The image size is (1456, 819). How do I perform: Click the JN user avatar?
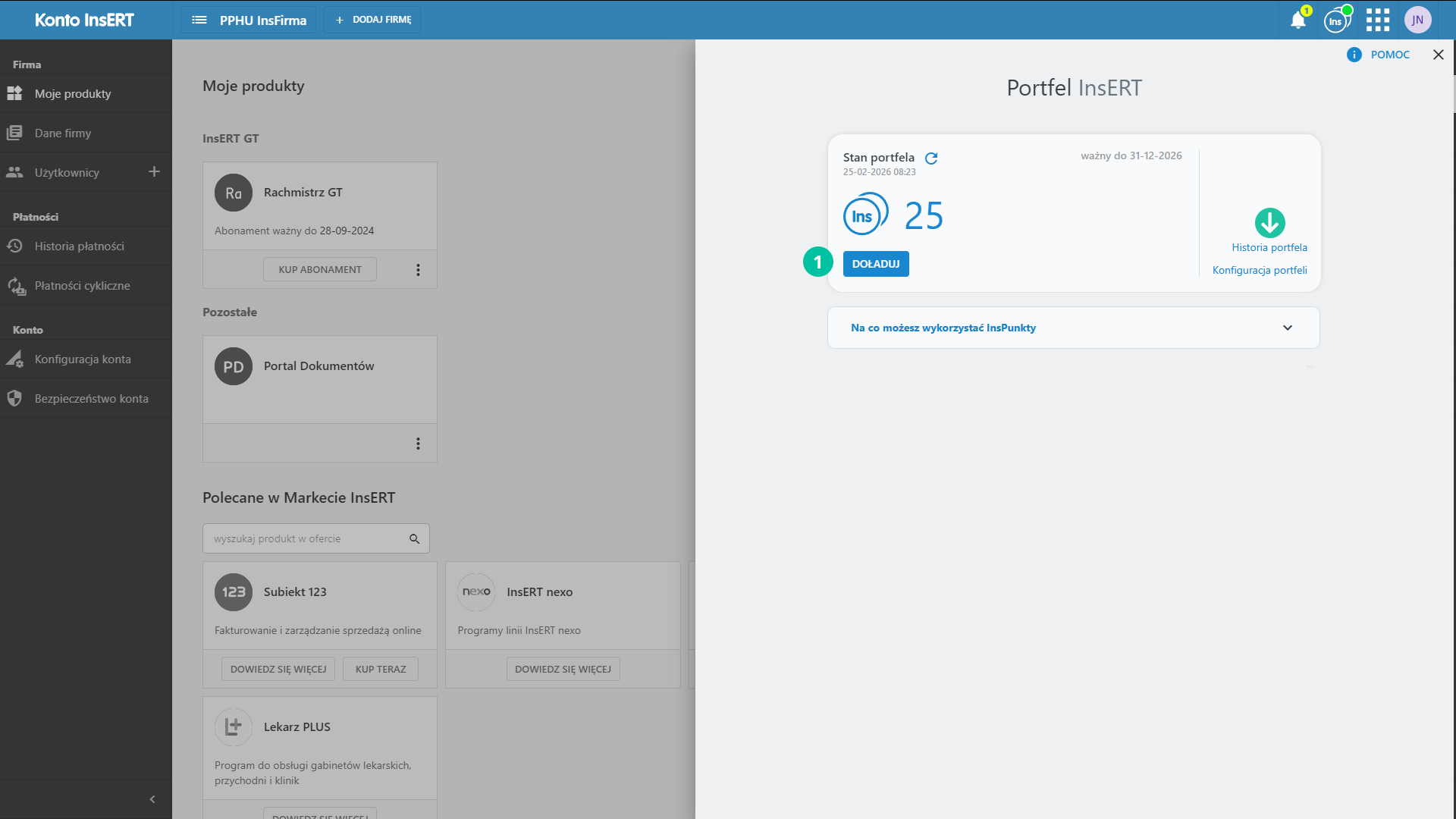click(x=1417, y=20)
